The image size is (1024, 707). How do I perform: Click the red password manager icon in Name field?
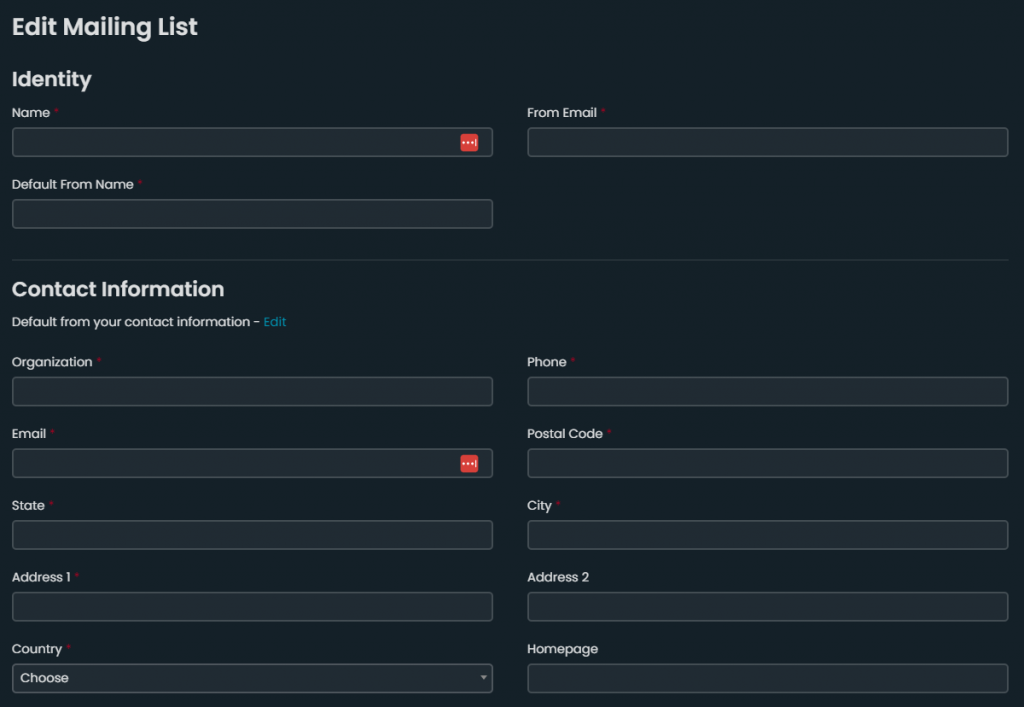[469, 143]
